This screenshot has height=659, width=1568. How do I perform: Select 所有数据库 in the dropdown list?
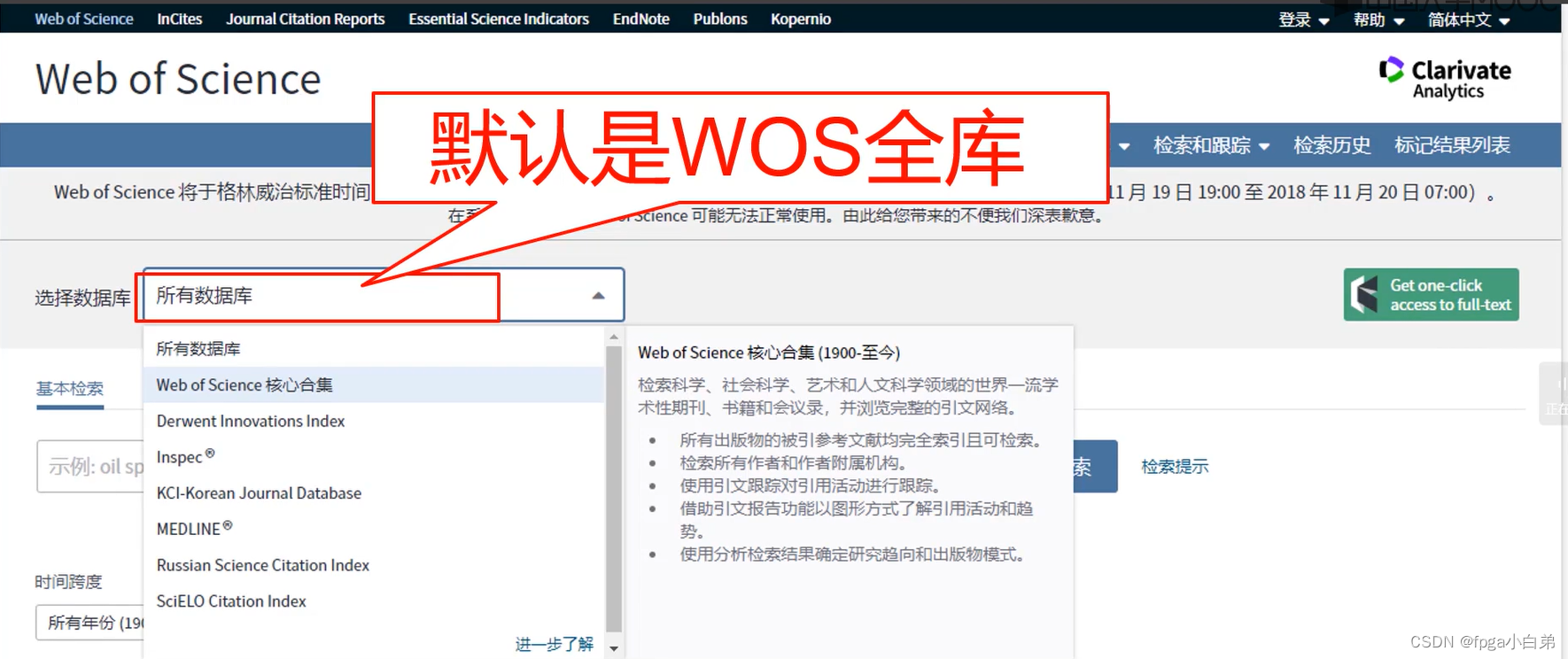374,349
